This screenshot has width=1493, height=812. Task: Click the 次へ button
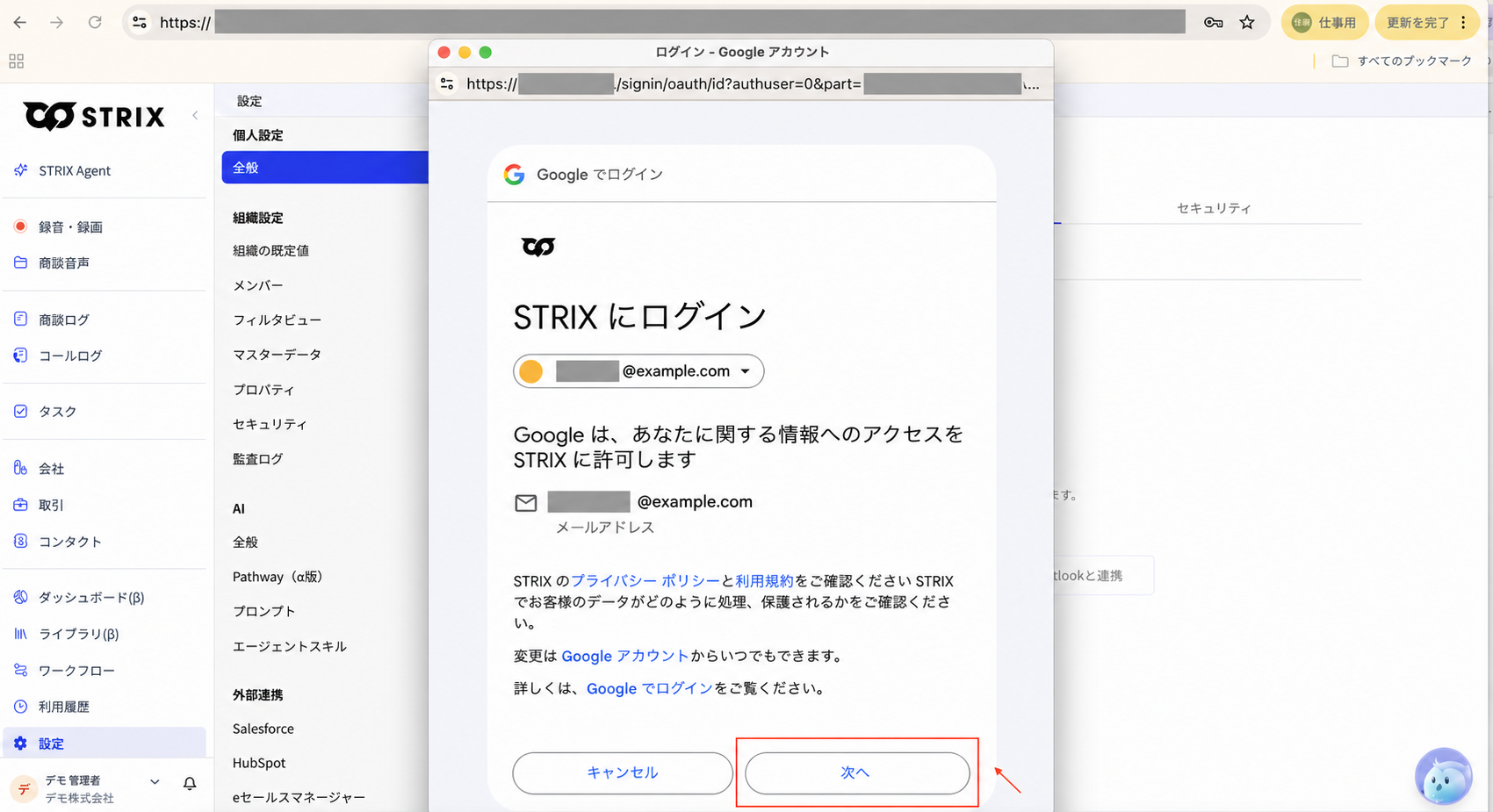[857, 772]
